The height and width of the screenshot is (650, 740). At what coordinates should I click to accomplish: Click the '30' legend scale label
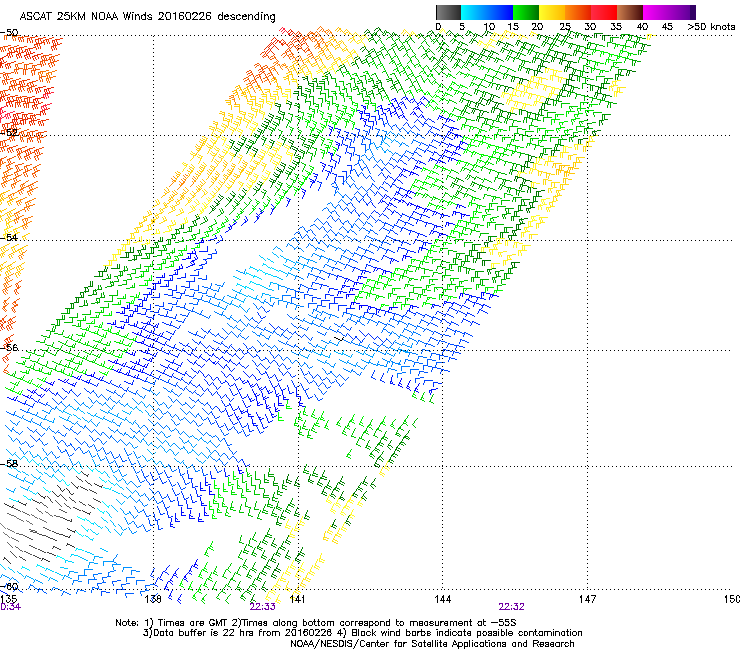pyautogui.click(x=590, y=27)
